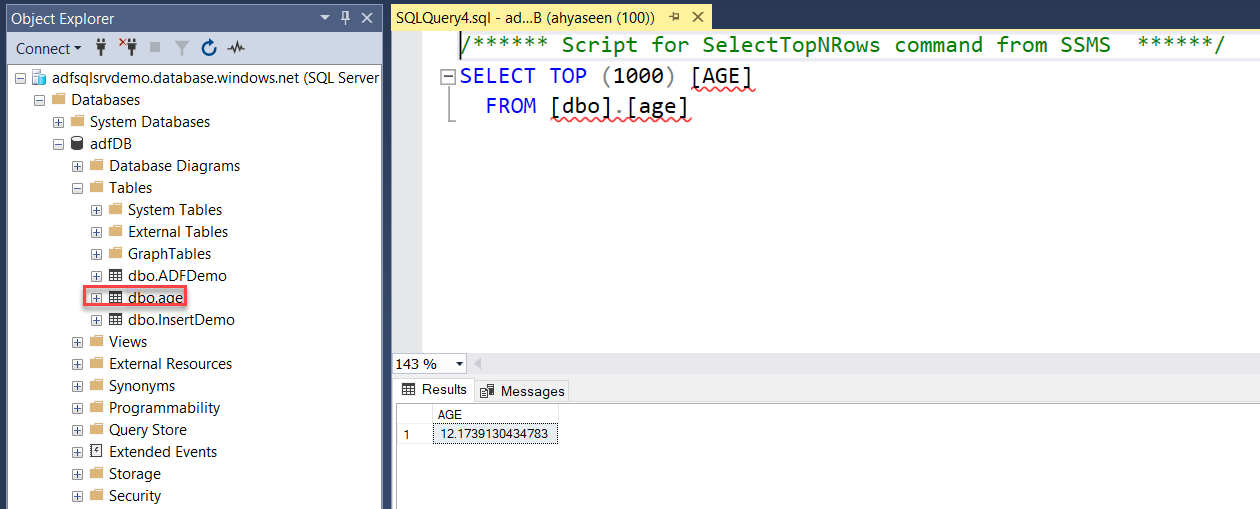Select the Extended Events node

[x=163, y=452]
